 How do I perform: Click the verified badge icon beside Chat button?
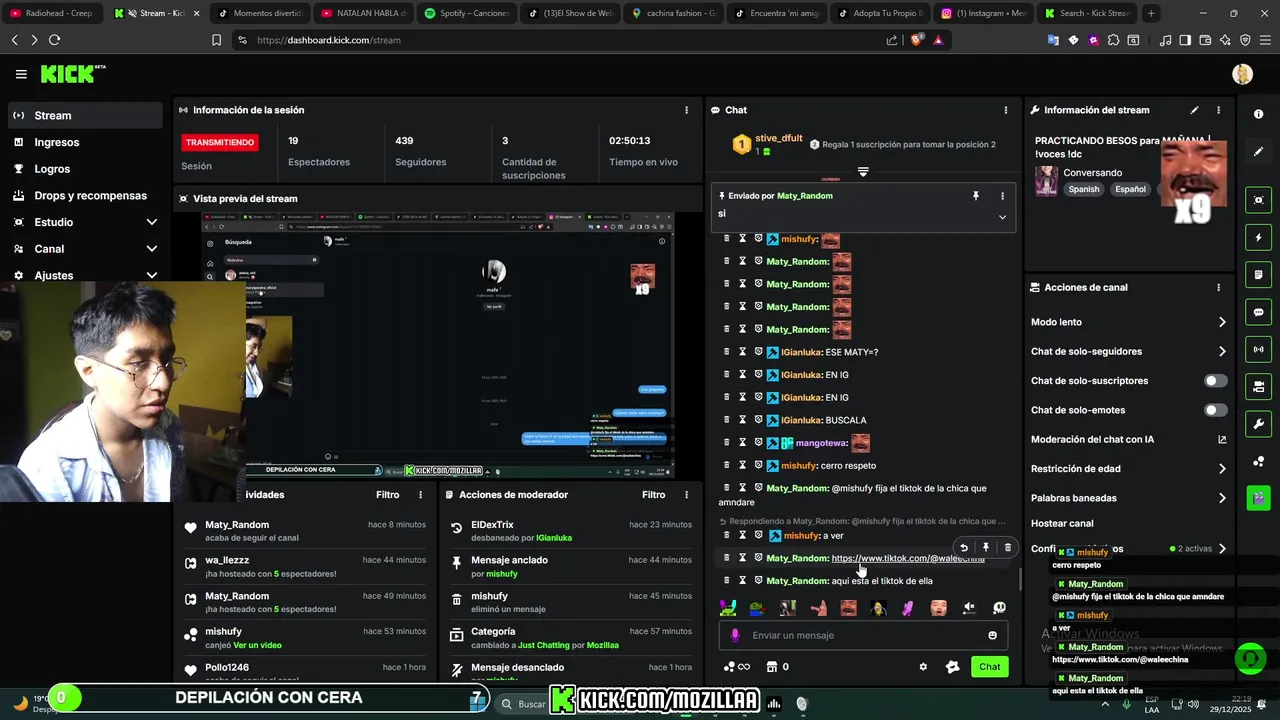952,667
